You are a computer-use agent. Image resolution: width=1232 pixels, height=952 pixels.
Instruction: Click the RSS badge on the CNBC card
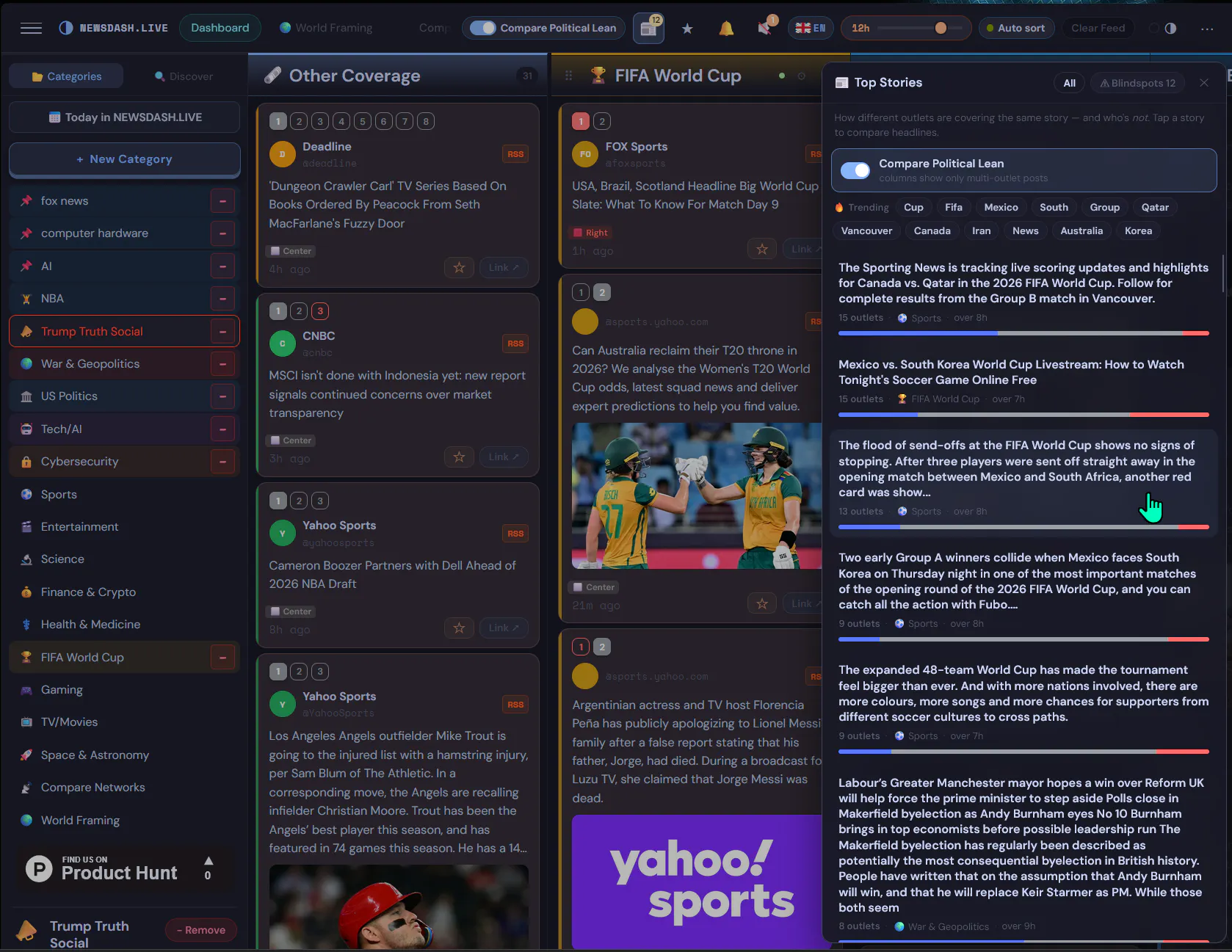[515, 344]
